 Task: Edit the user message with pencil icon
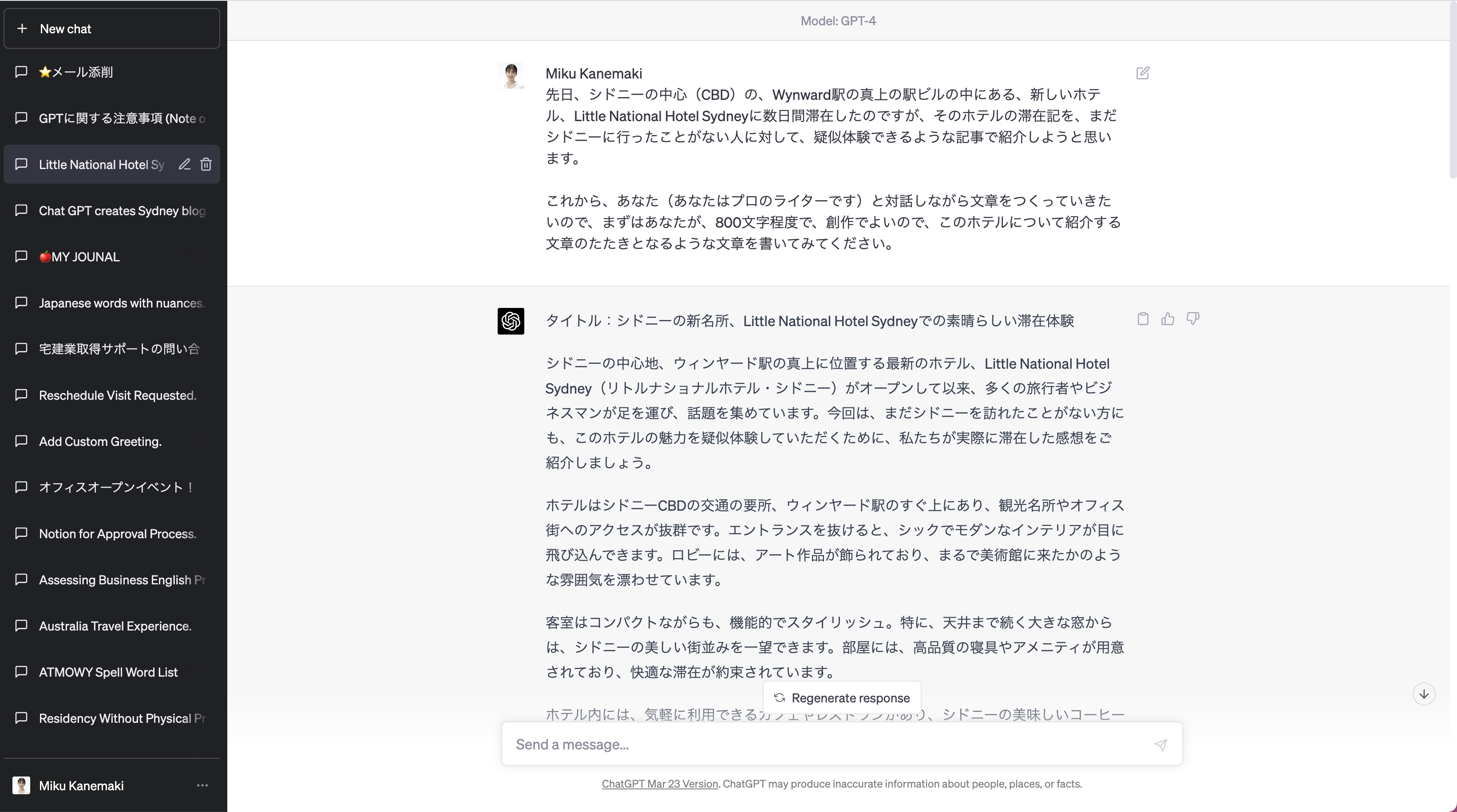coord(1143,73)
